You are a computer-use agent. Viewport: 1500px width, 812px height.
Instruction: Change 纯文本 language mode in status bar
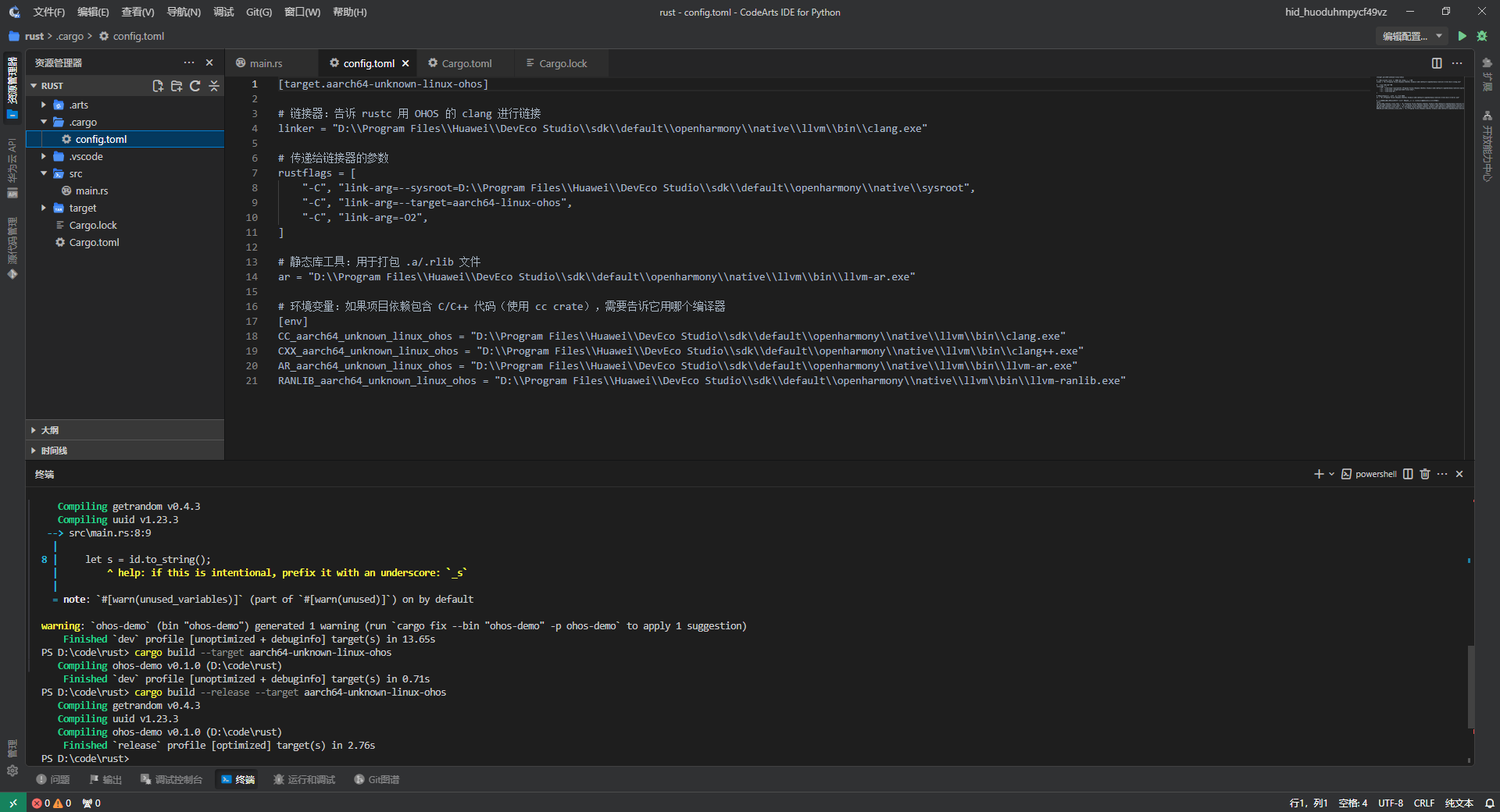[1459, 803]
